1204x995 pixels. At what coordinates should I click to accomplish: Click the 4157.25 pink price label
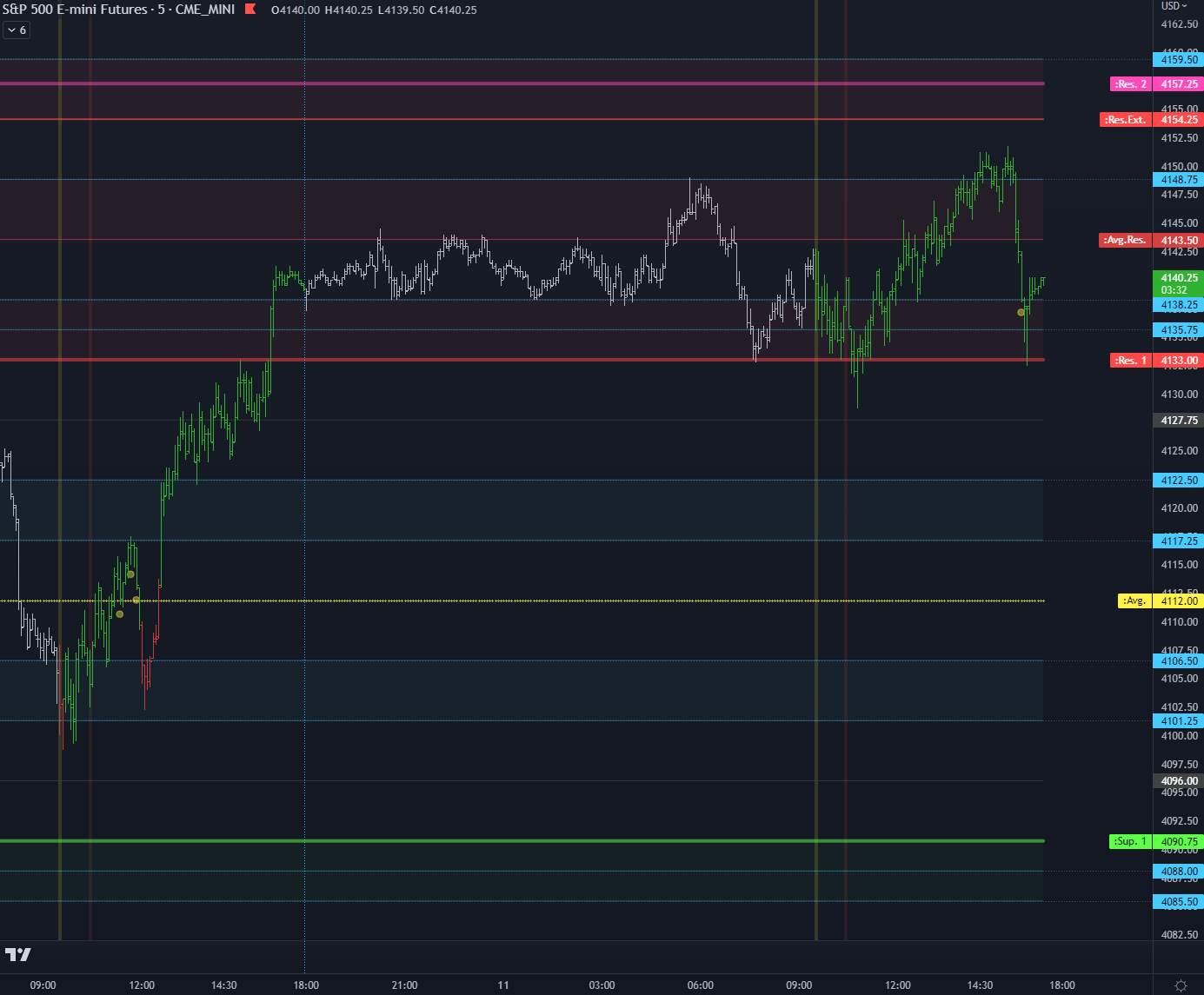tap(1179, 84)
